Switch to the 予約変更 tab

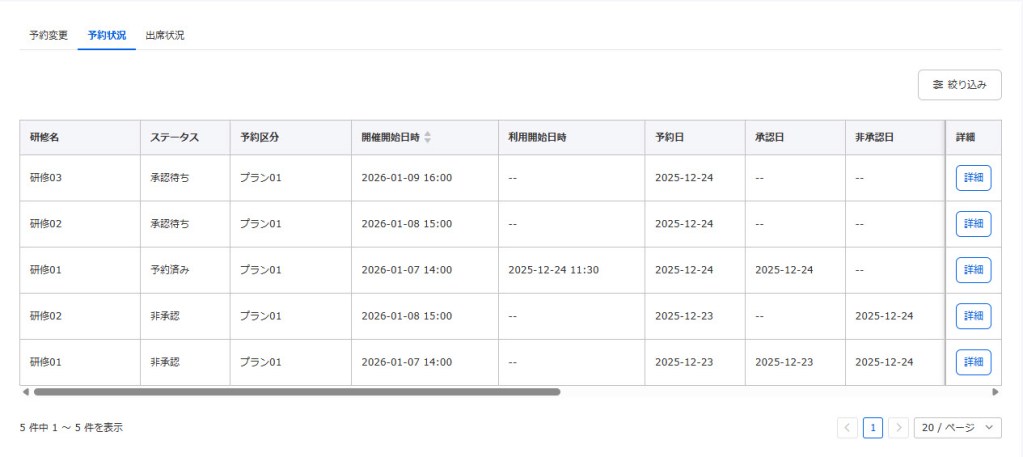pos(48,35)
